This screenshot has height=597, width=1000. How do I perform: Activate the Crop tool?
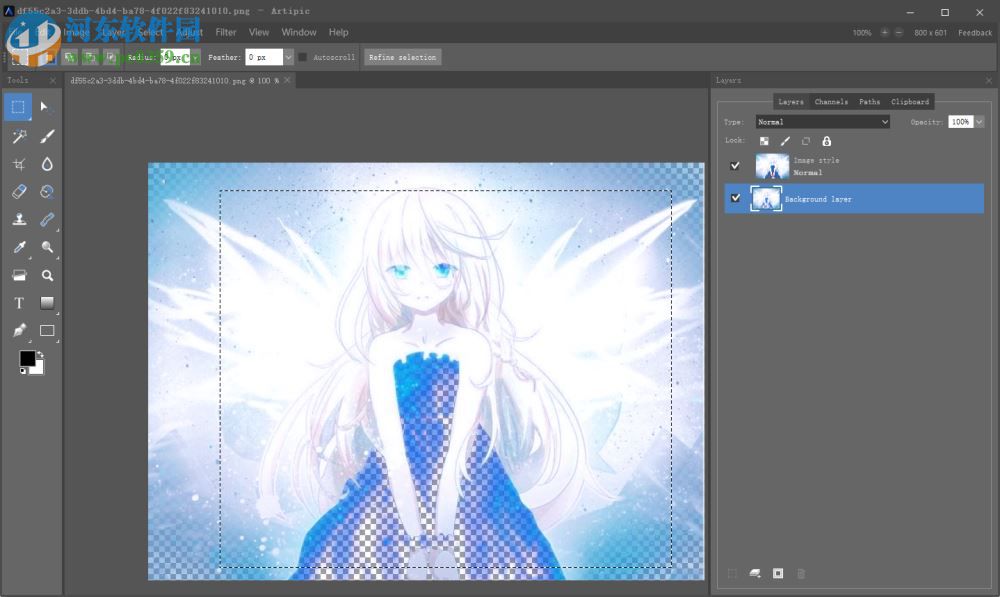17,163
